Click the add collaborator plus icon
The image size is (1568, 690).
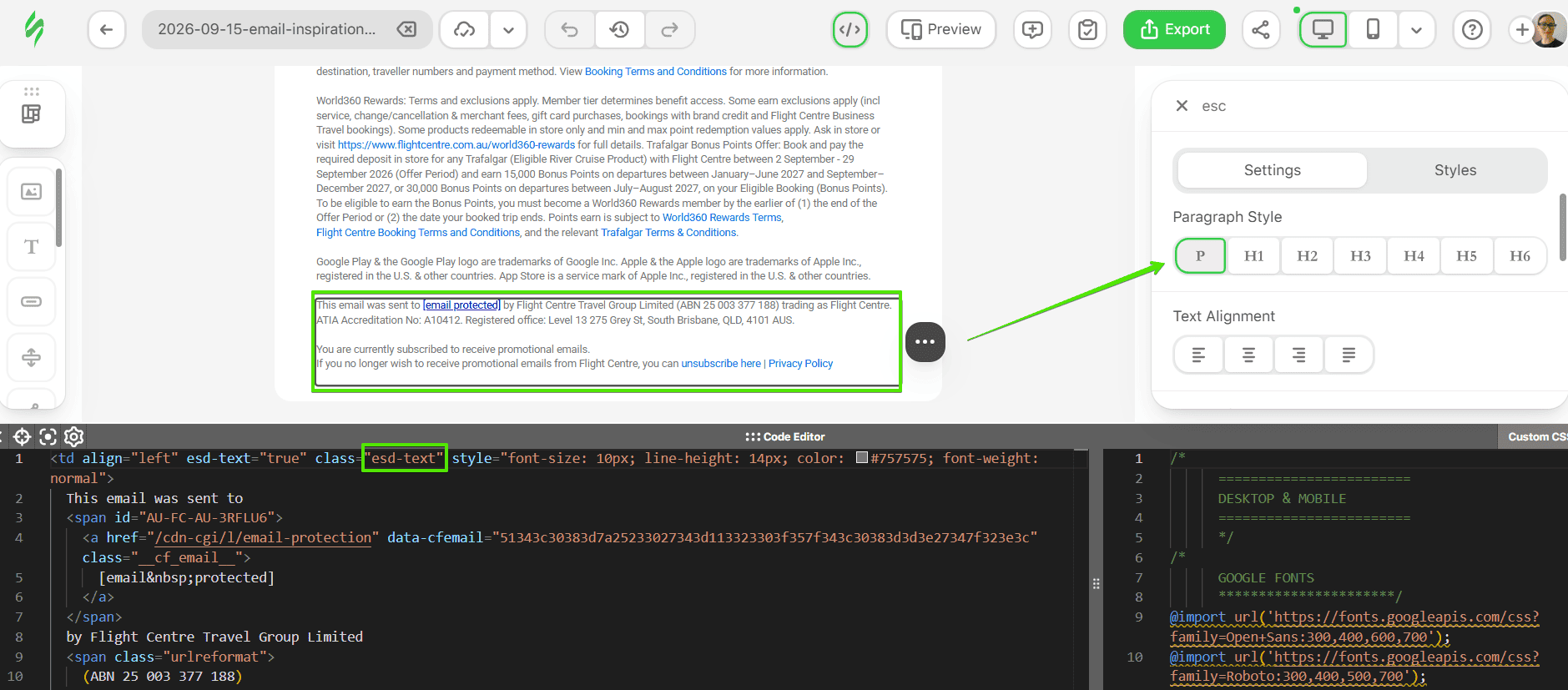click(x=1521, y=30)
